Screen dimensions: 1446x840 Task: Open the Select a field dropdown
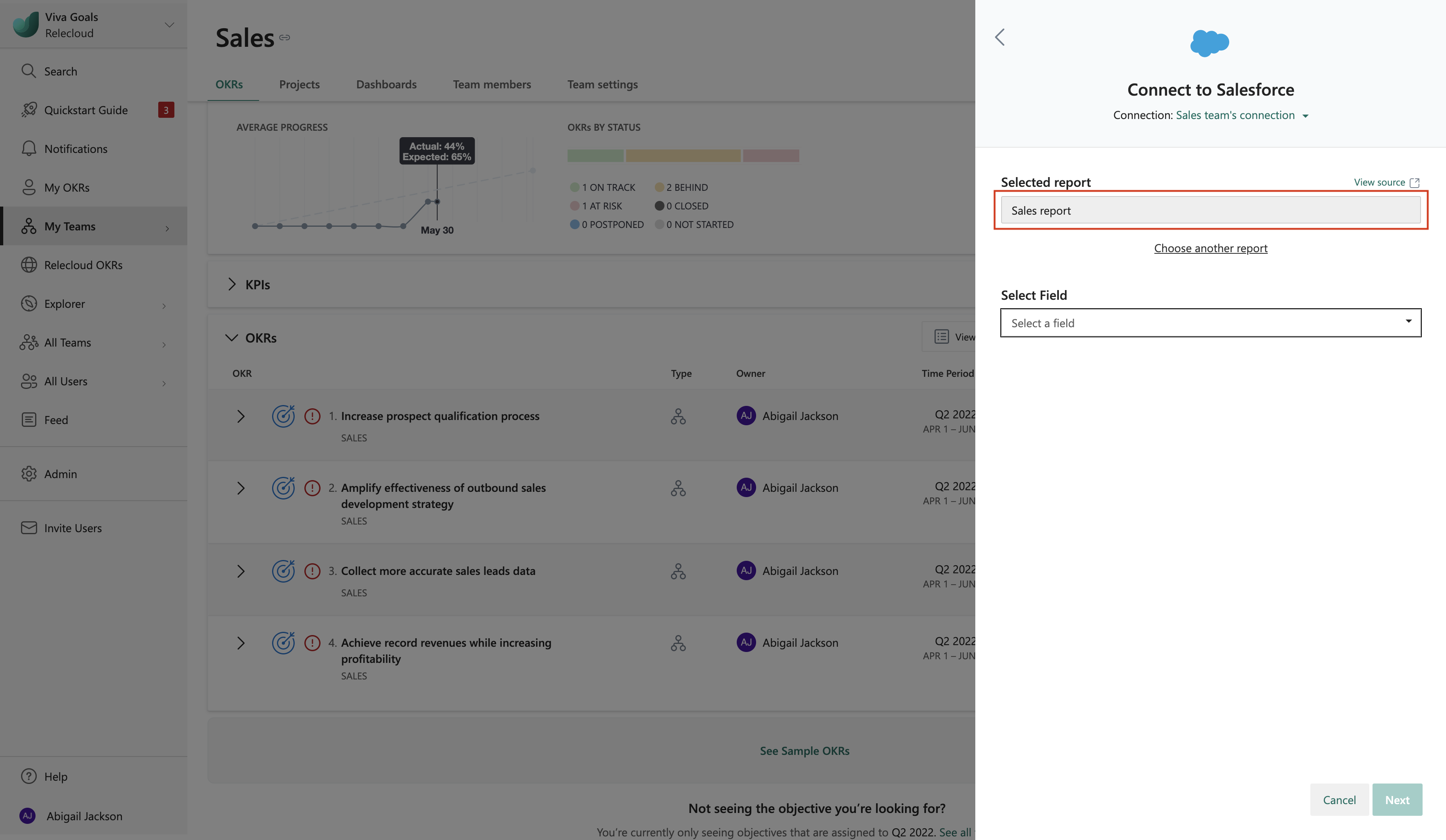point(1210,323)
